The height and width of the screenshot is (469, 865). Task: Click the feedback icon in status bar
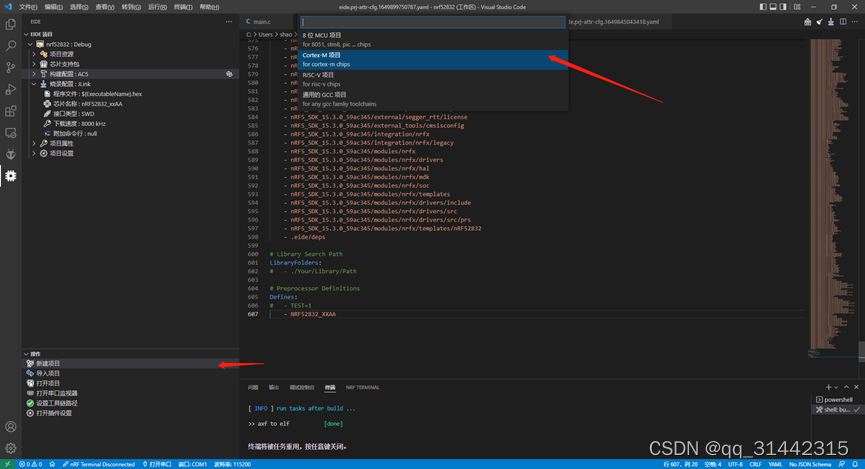point(841,464)
